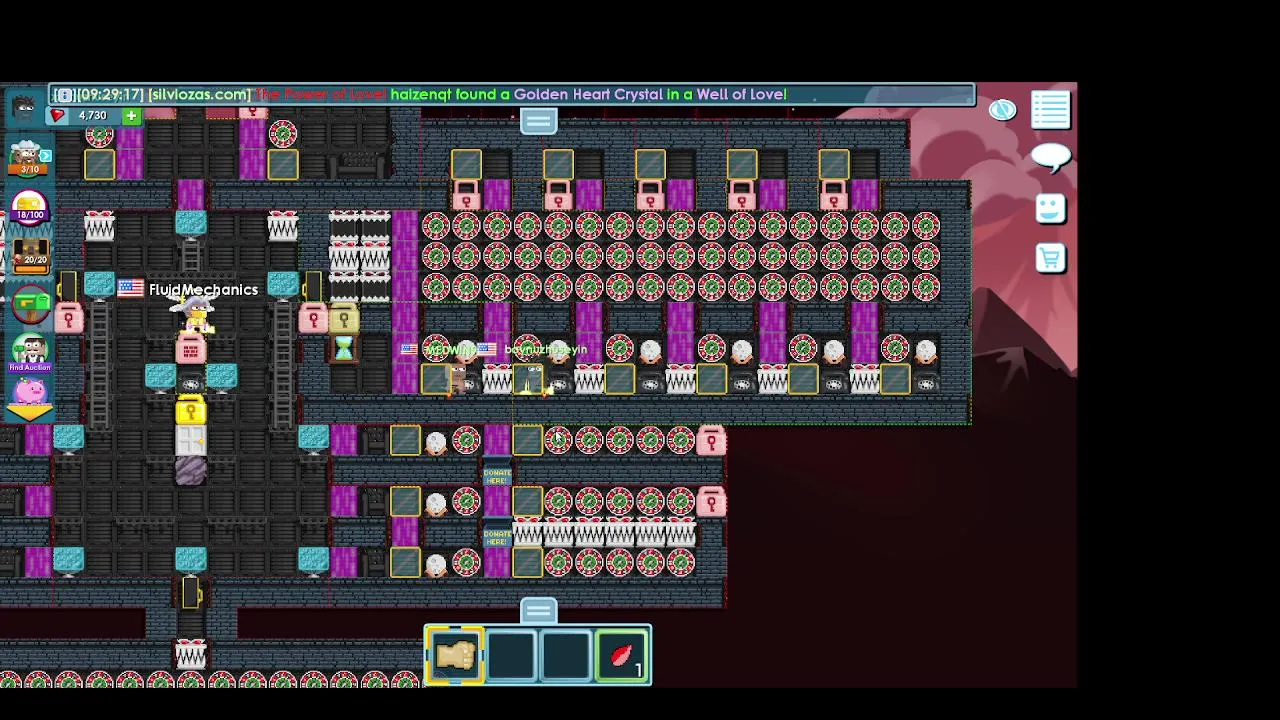Select the Fist tool in hotbar
Image resolution: width=1280 pixels, height=720 pixels.
(455, 656)
